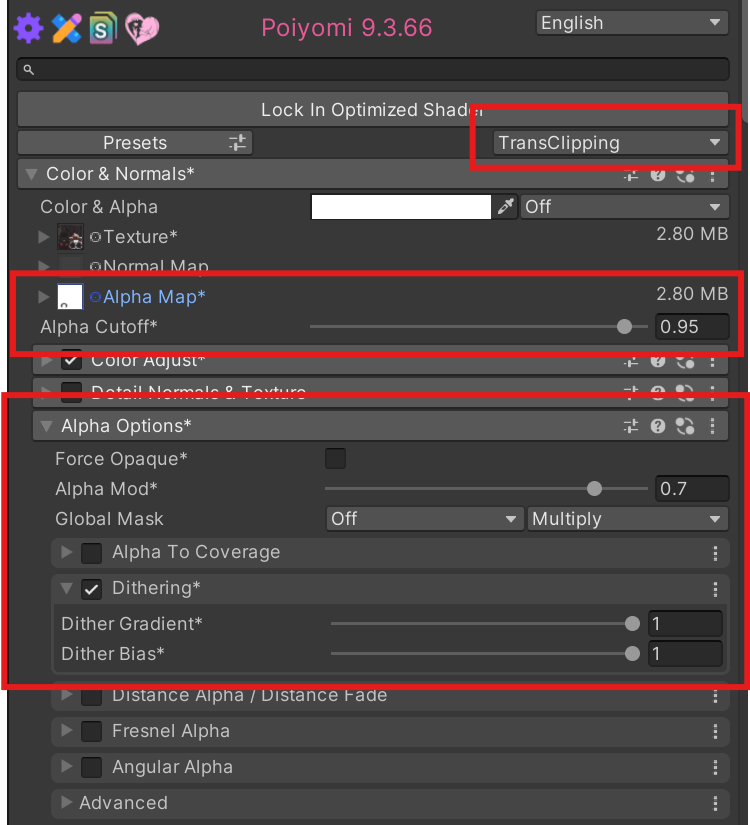Open Advanced section three-dot menu
The image size is (750, 825).
[x=715, y=803]
